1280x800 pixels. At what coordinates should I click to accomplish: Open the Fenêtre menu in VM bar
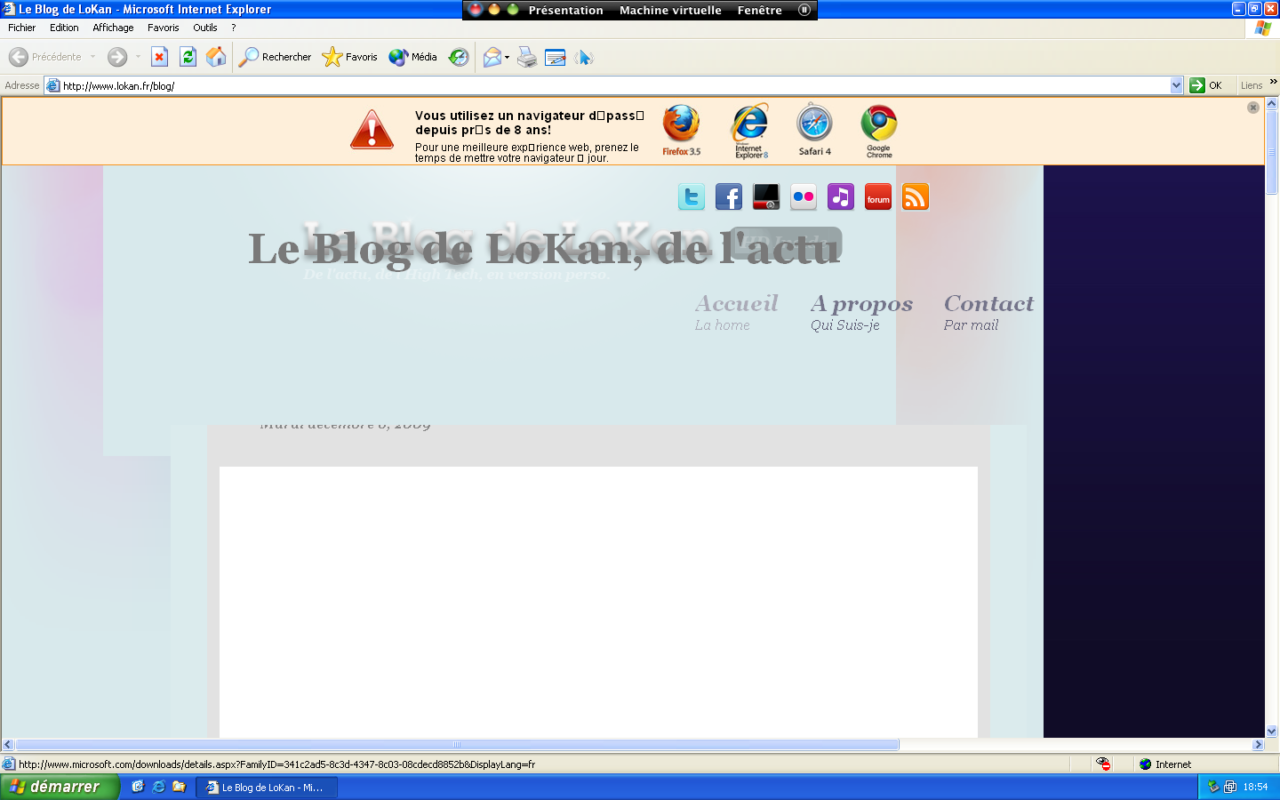click(760, 10)
